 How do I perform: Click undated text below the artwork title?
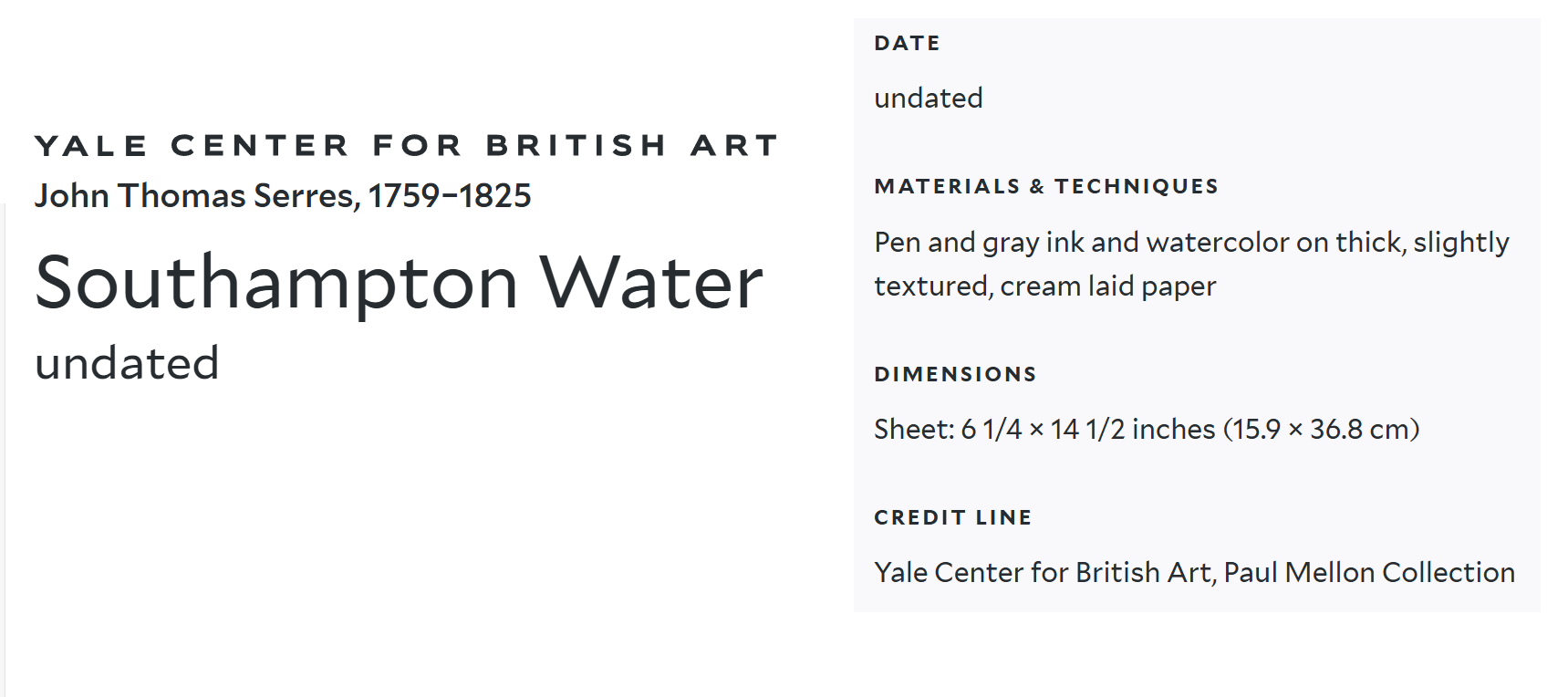[127, 363]
